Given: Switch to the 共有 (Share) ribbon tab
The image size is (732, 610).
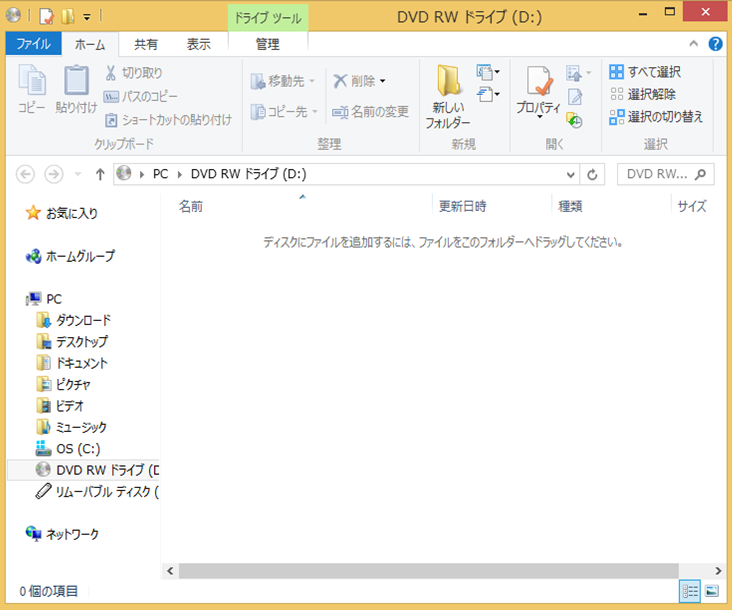Looking at the screenshot, I should click(x=146, y=44).
